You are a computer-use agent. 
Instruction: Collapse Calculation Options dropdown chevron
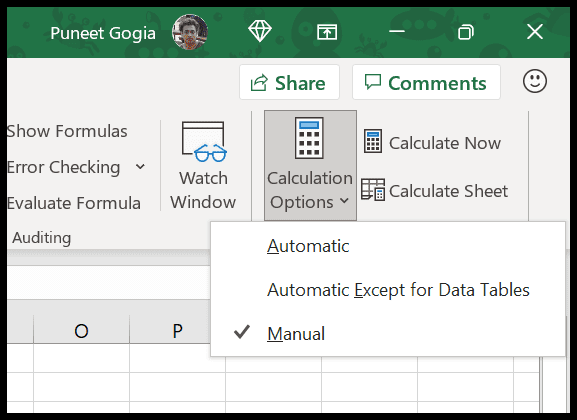tap(344, 201)
